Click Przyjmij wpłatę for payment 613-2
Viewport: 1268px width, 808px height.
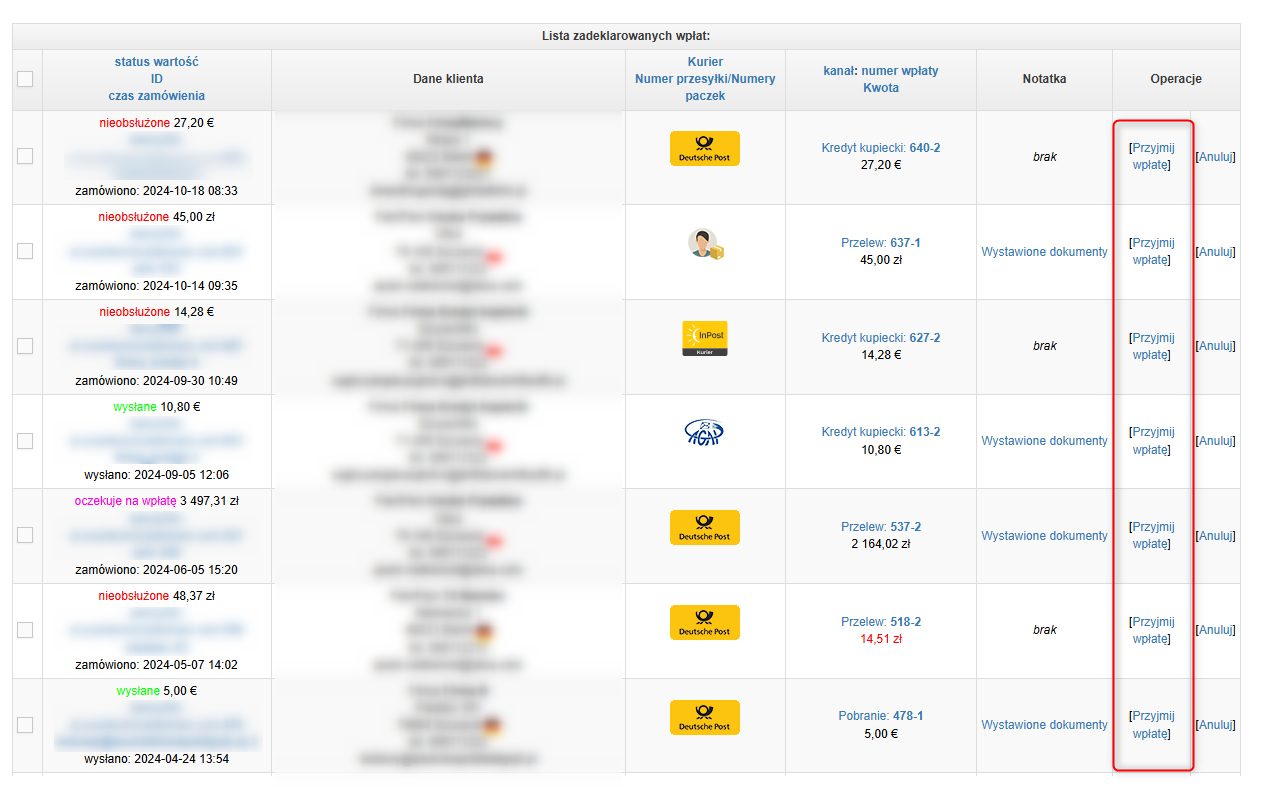pos(1152,441)
